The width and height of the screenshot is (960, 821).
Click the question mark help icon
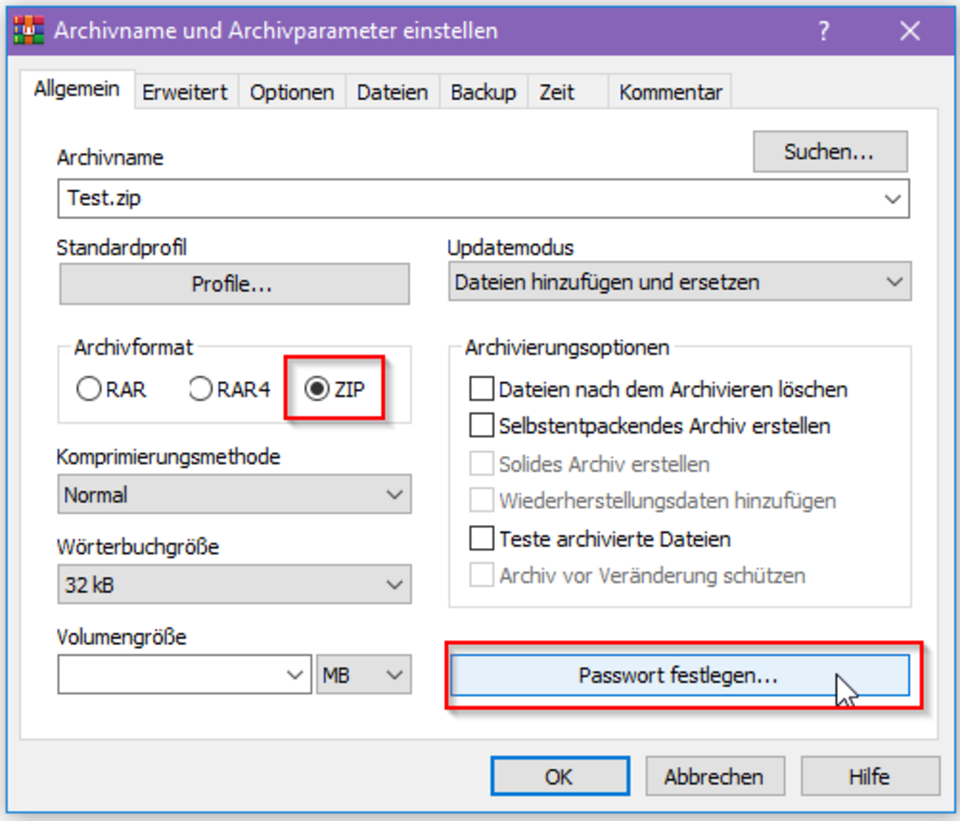coord(824,30)
